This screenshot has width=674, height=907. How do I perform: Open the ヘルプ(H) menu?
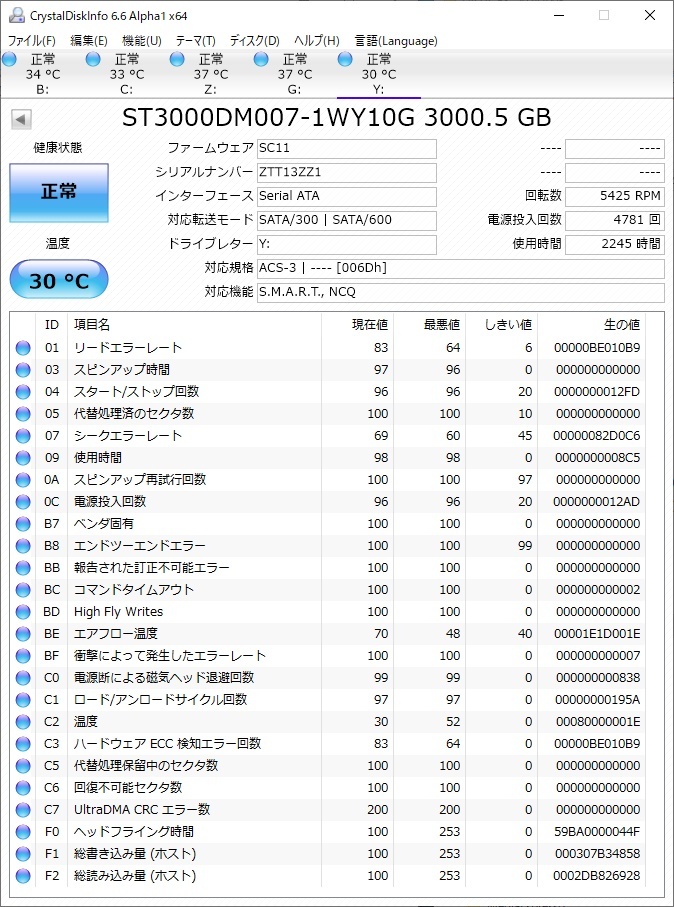(x=316, y=41)
